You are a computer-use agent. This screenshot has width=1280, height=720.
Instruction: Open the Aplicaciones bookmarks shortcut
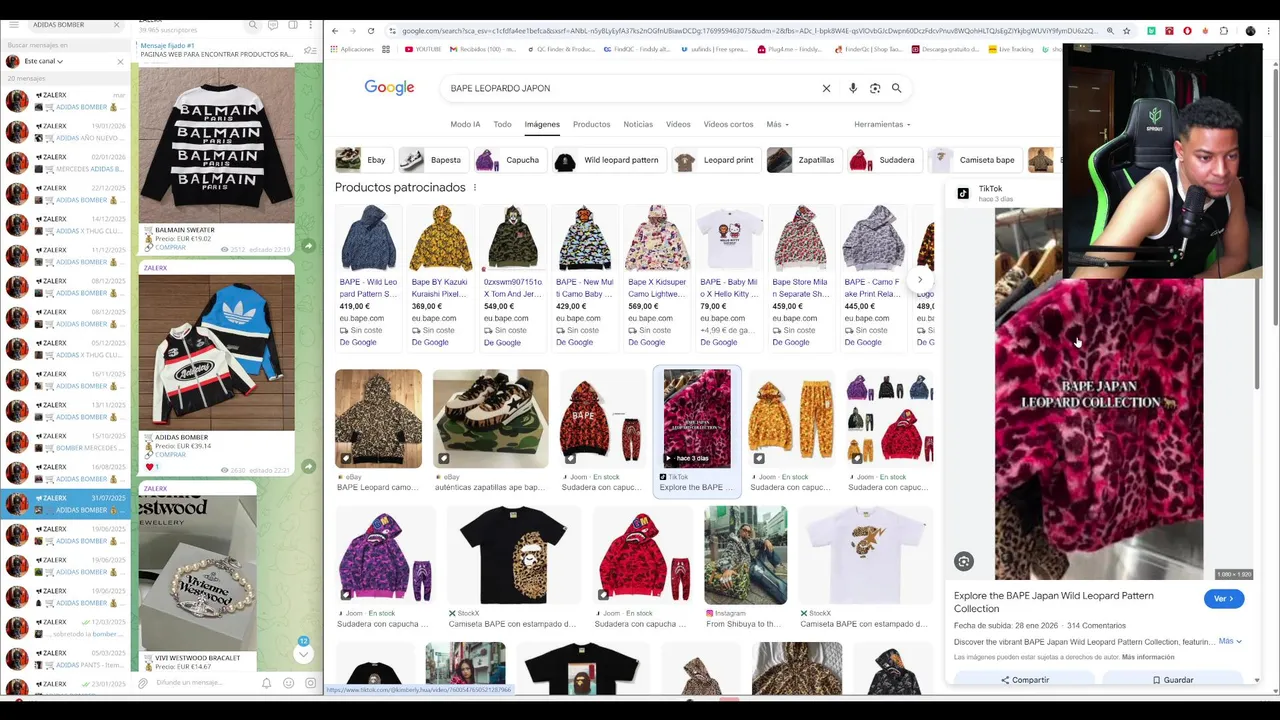352,49
